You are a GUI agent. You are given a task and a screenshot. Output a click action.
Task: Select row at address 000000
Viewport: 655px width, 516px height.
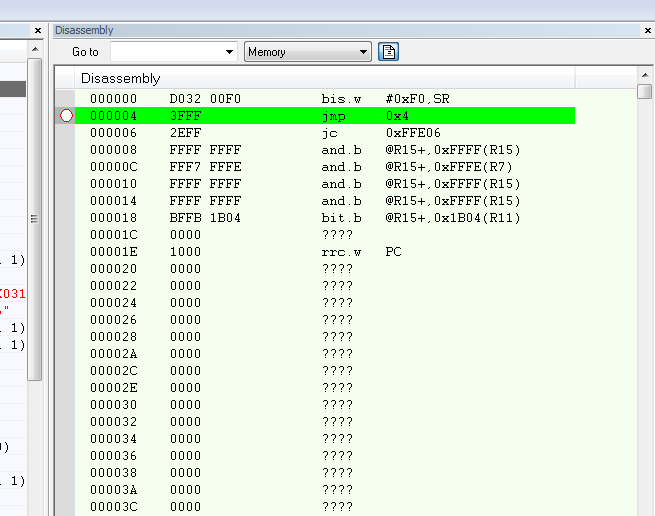325,99
